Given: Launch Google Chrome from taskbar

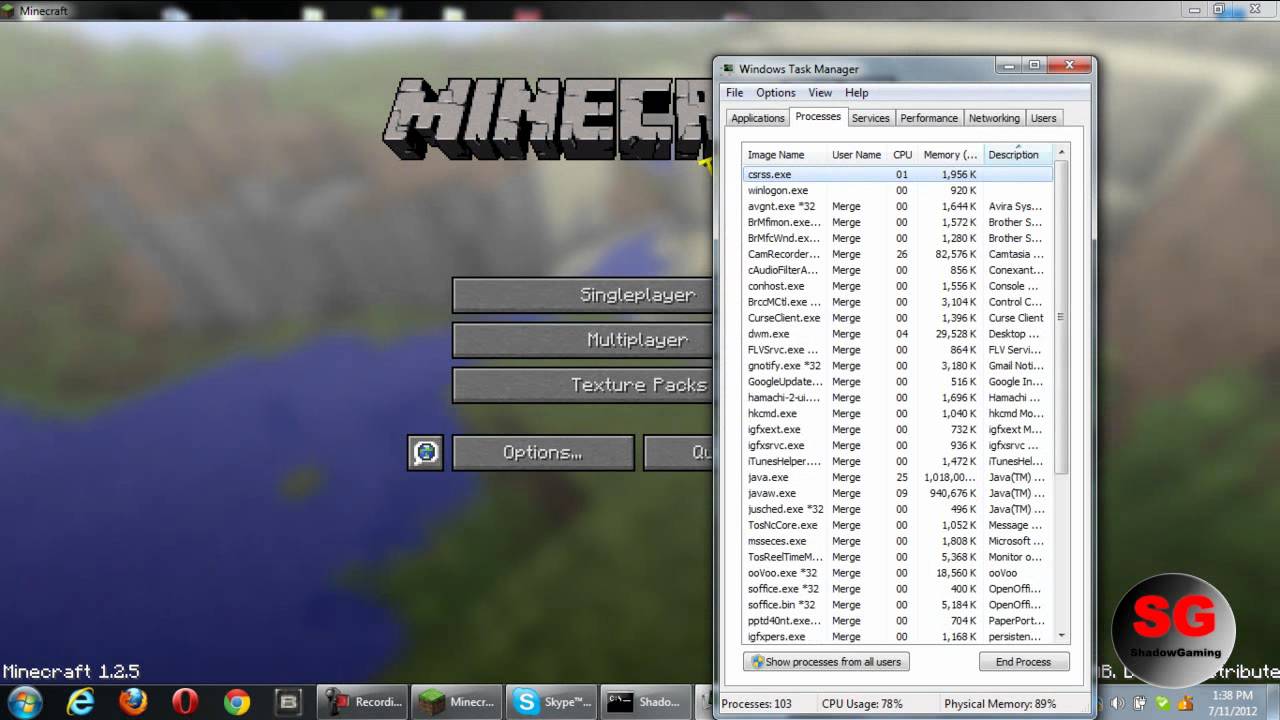Looking at the screenshot, I should pyautogui.click(x=237, y=702).
